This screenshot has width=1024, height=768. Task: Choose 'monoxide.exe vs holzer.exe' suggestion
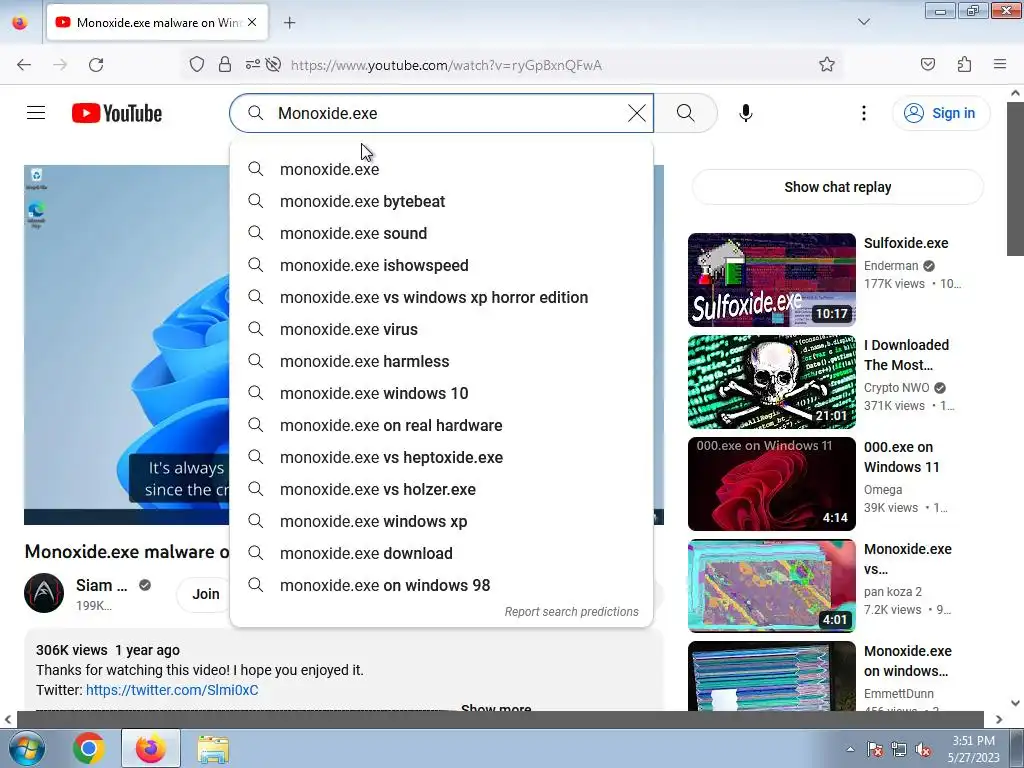coord(441,489)
